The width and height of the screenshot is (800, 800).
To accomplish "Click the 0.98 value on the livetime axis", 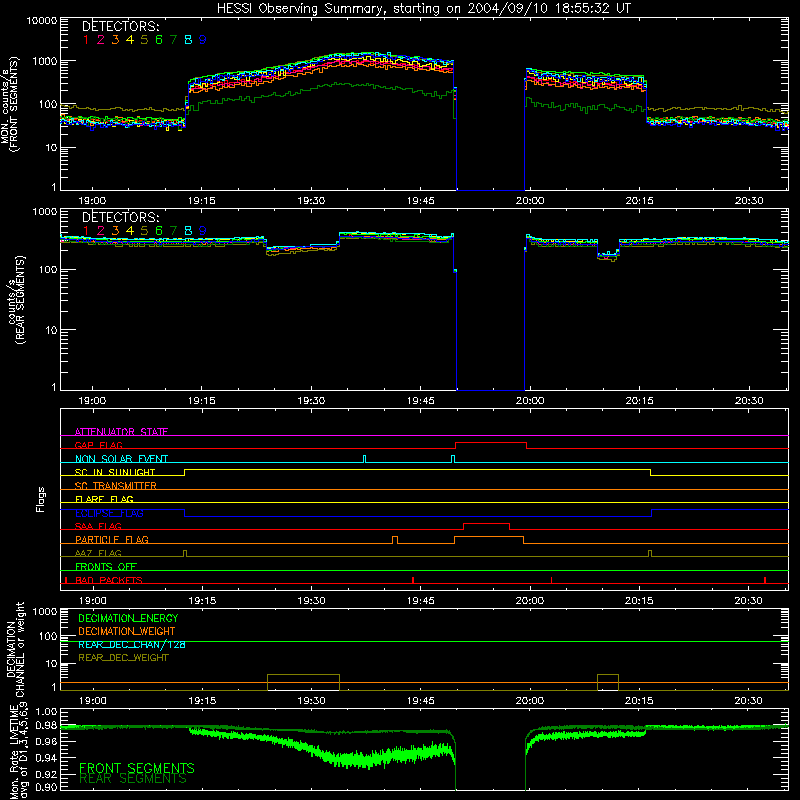I will coord(46,726).
